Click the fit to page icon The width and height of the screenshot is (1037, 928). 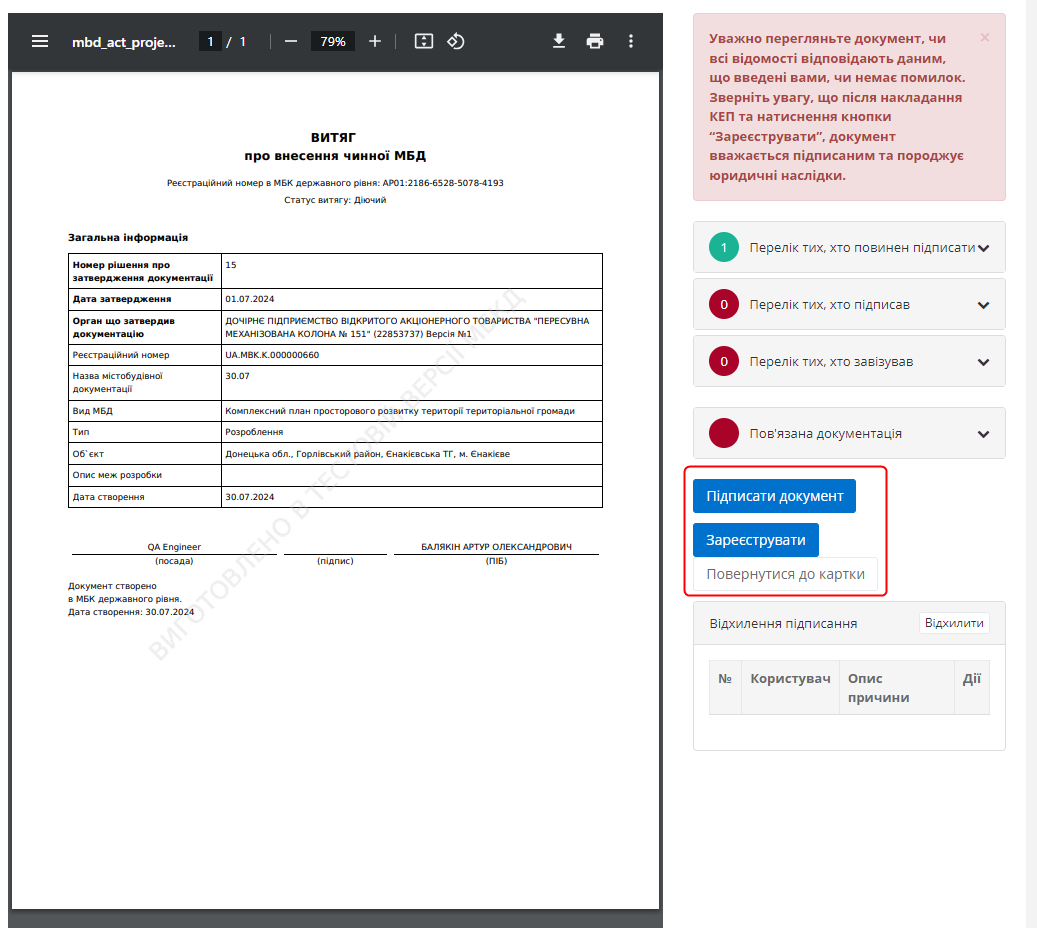point(424,41)
